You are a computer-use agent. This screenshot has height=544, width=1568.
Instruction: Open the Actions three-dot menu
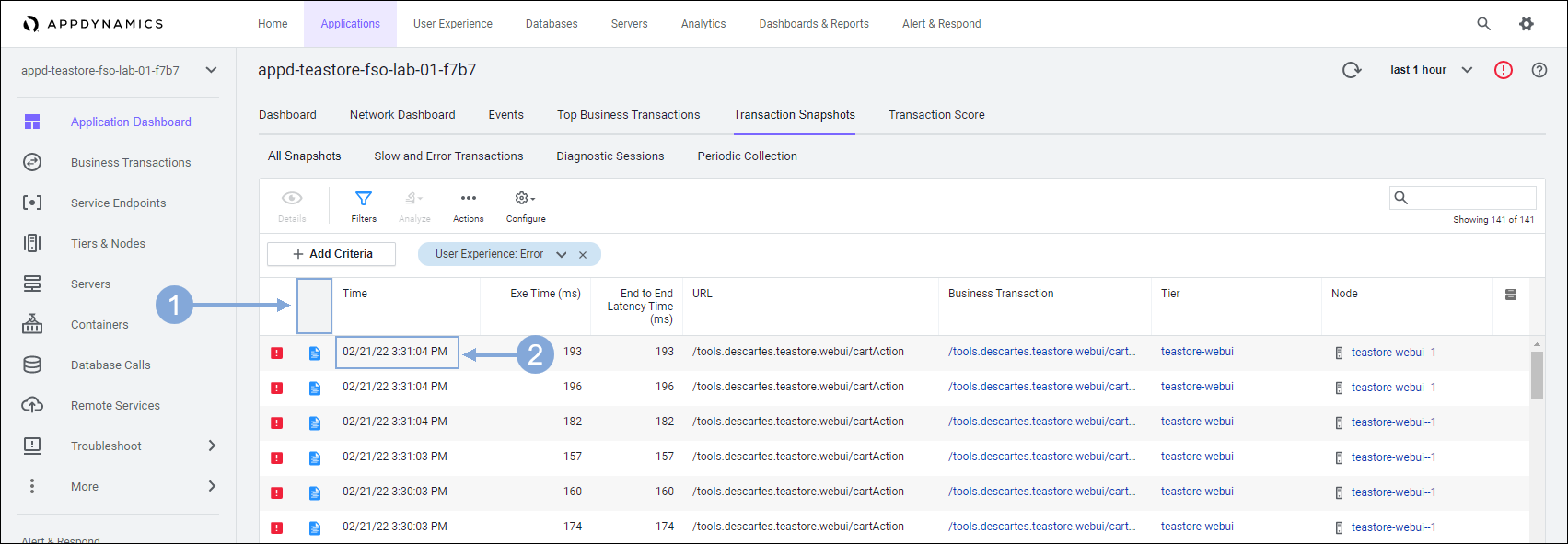click(x=468, y=205)
